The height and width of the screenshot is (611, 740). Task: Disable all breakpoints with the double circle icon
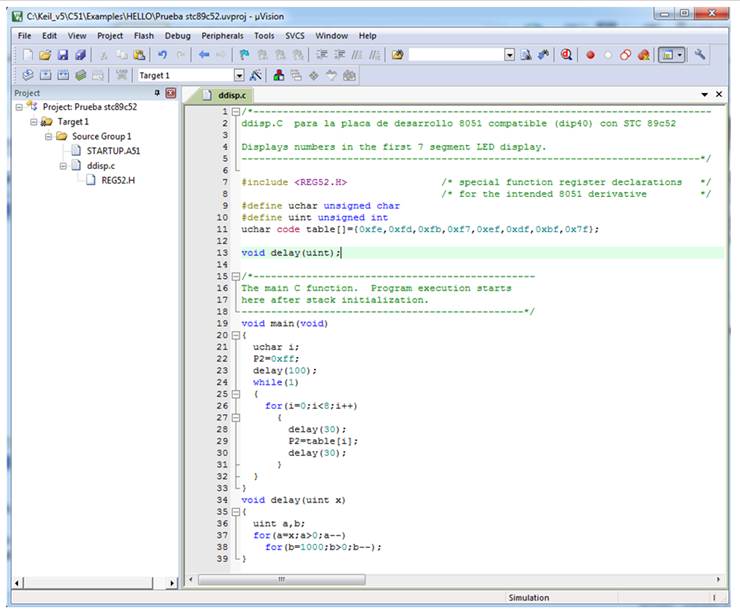tap(625, 55)
